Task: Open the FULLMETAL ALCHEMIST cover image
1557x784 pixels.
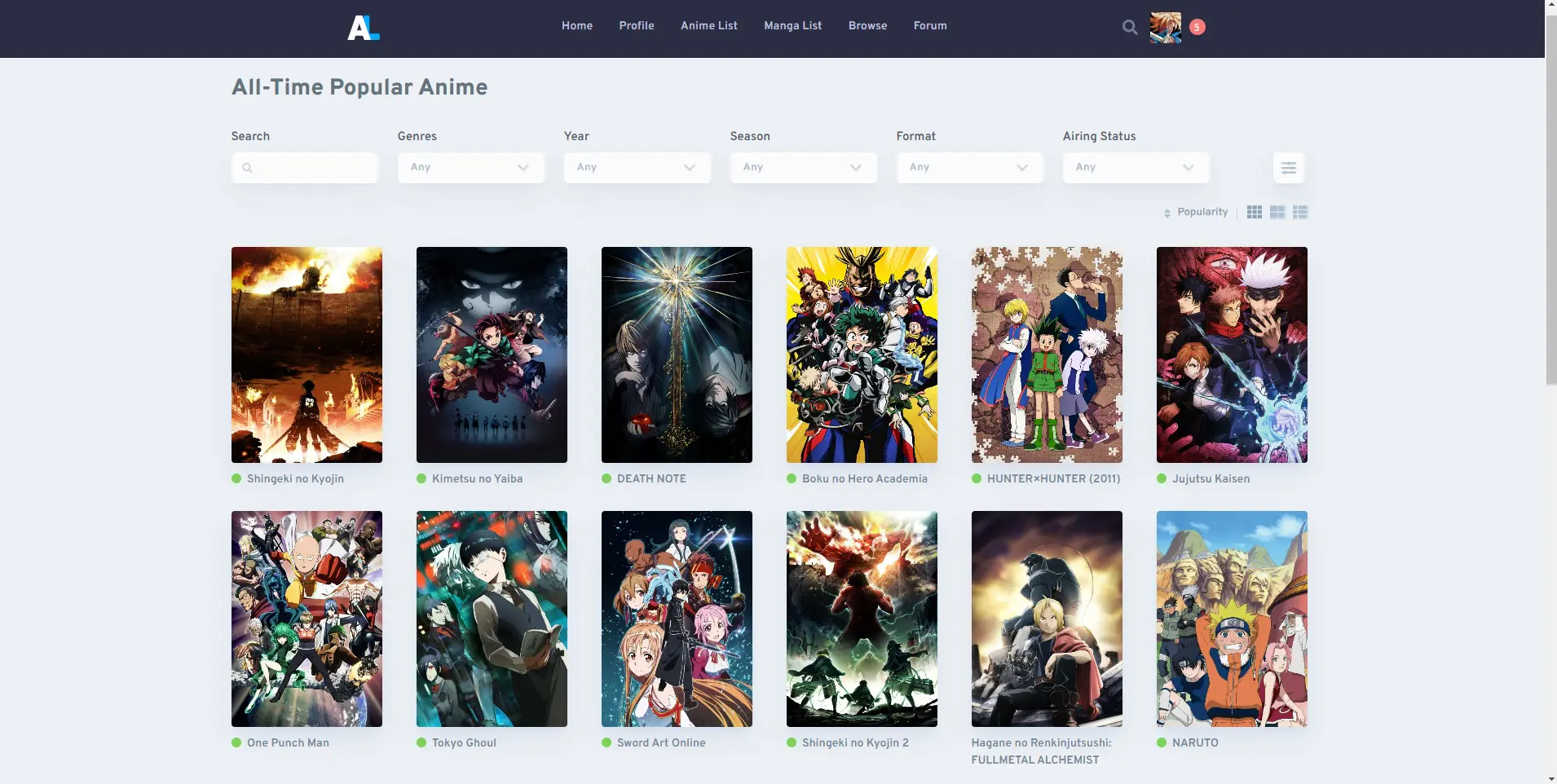Action: [1047, 619]
